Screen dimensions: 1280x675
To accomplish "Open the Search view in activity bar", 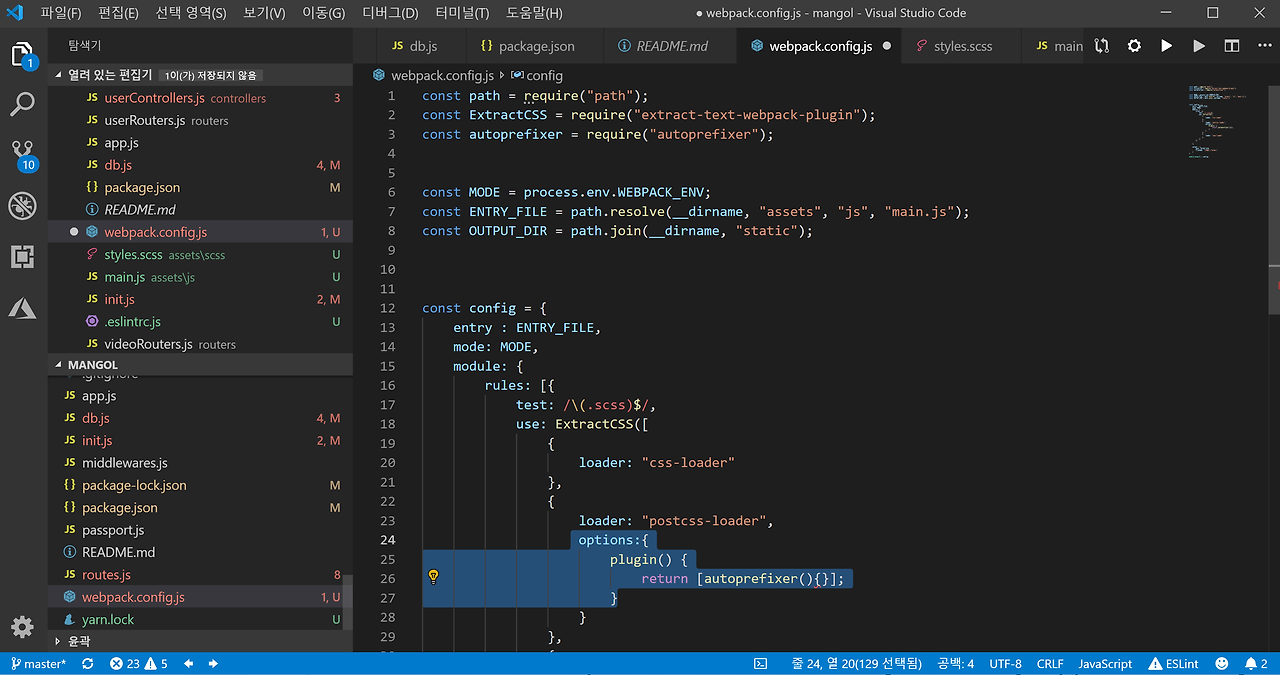I will point(22,103).
